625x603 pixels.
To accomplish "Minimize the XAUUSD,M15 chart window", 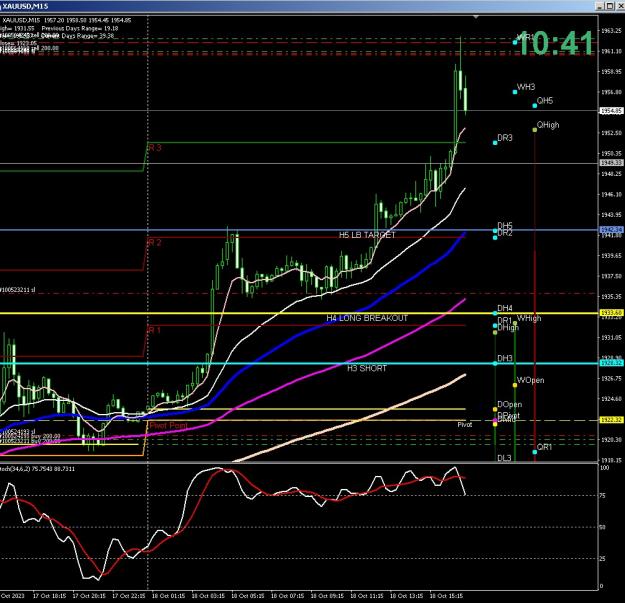I will [600, 6].
